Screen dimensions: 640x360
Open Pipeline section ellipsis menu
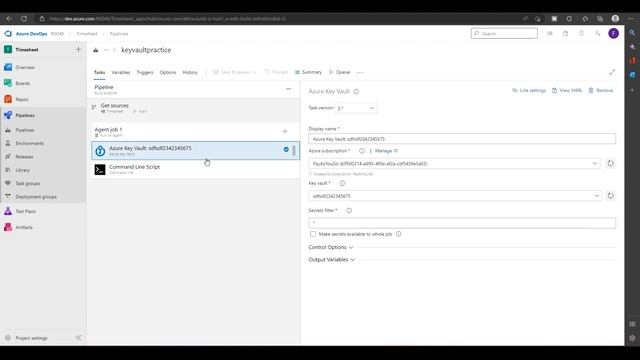point(288,89)
